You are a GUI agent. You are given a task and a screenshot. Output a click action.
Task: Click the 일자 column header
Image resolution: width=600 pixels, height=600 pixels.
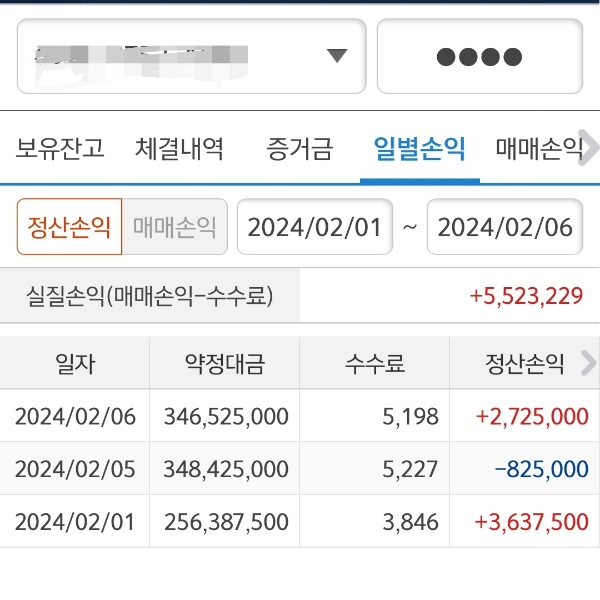pyautogui.click(x=75, y=364)
